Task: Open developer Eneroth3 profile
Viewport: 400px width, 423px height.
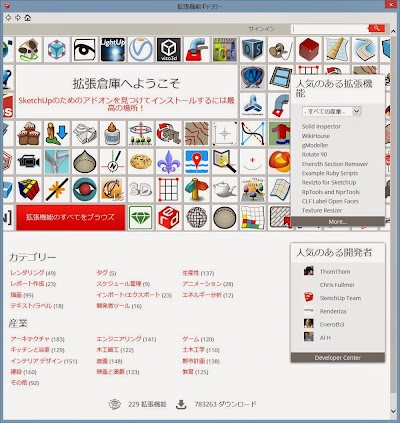Action: click(x=332, y=324)
